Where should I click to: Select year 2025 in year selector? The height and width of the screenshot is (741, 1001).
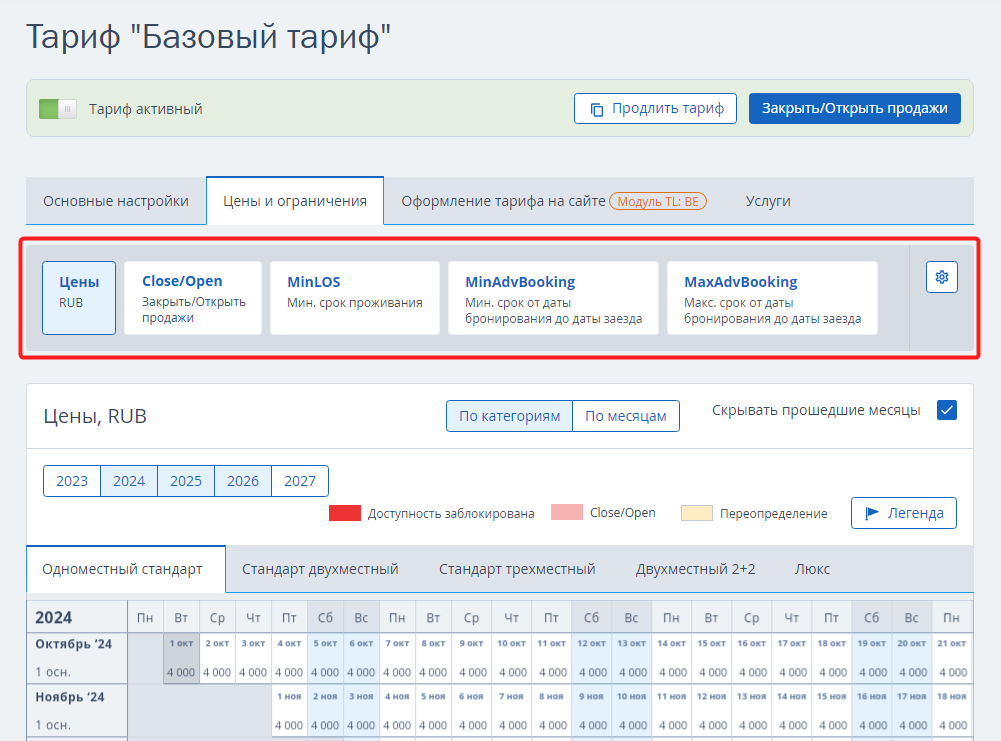point(186,481)
